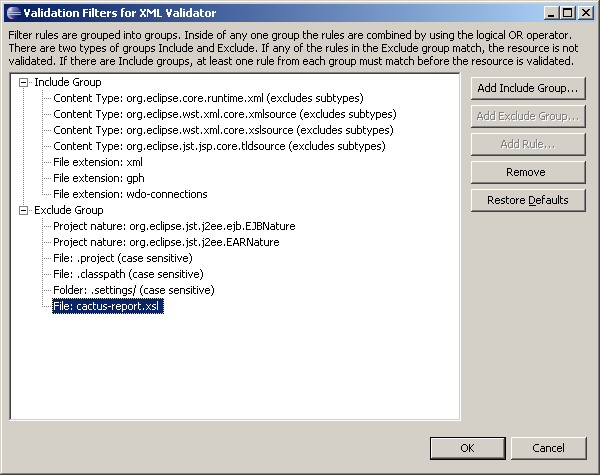Click Restore Defaults button
This screenshot has height=475, width=600.
[x=528, y=200]
